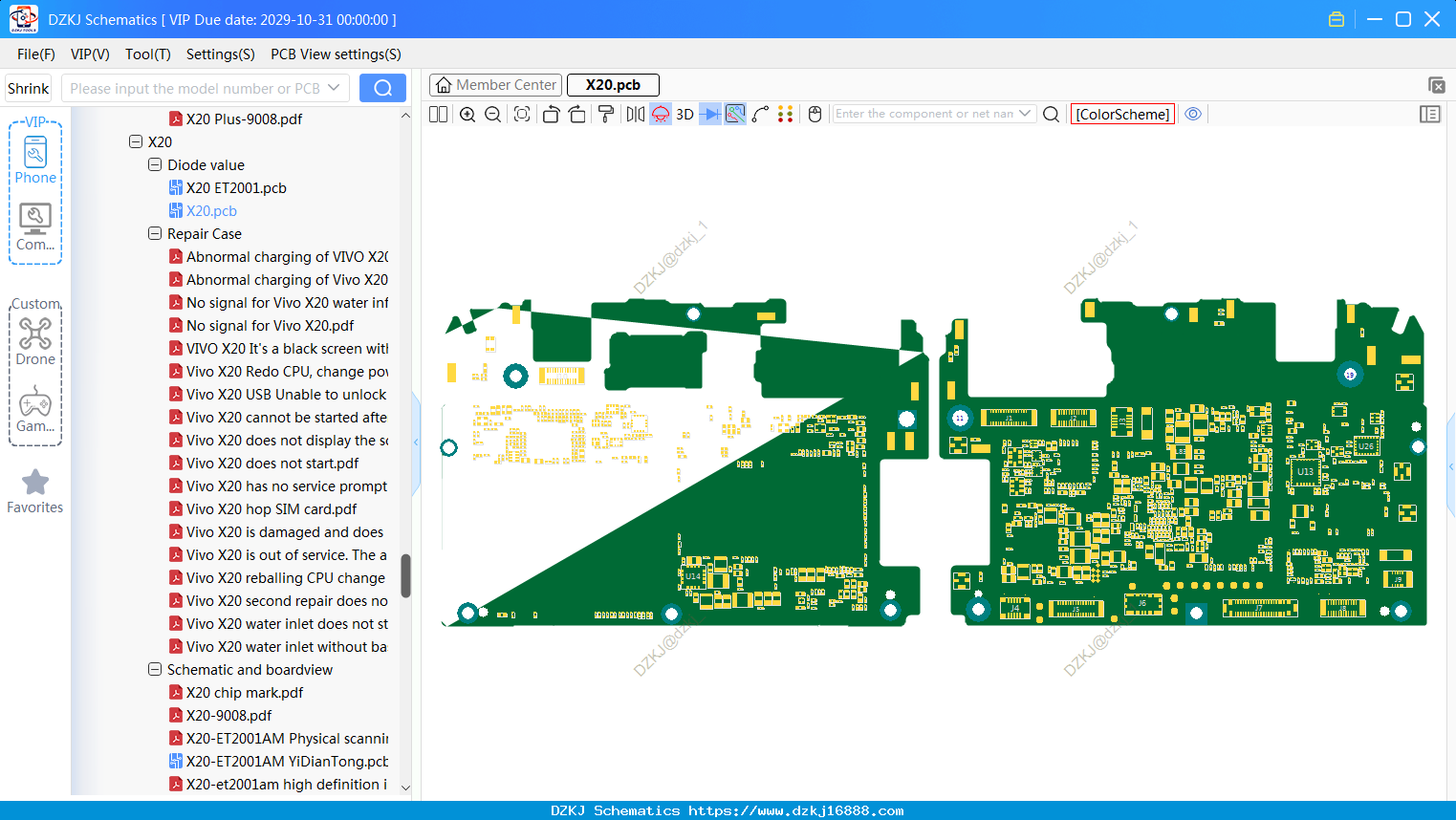Image resolution: width=1456 pixels, height=820 pixels.
Task: Open the 3D board view
Action: click(x=685, y=114)
